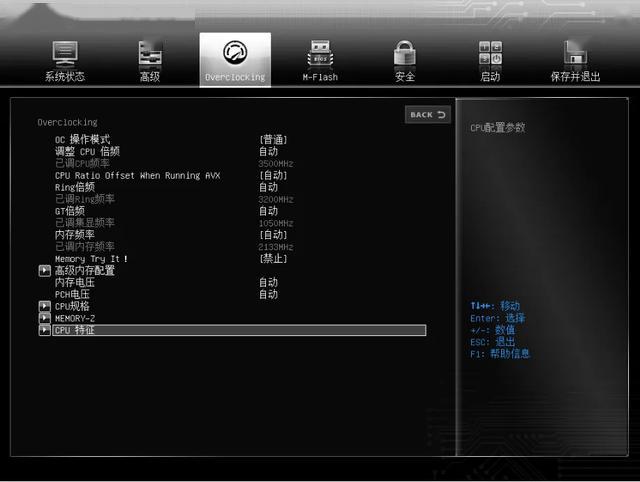Click the Overclocking section heading
The image size is (640, 482).
[67, 122]
